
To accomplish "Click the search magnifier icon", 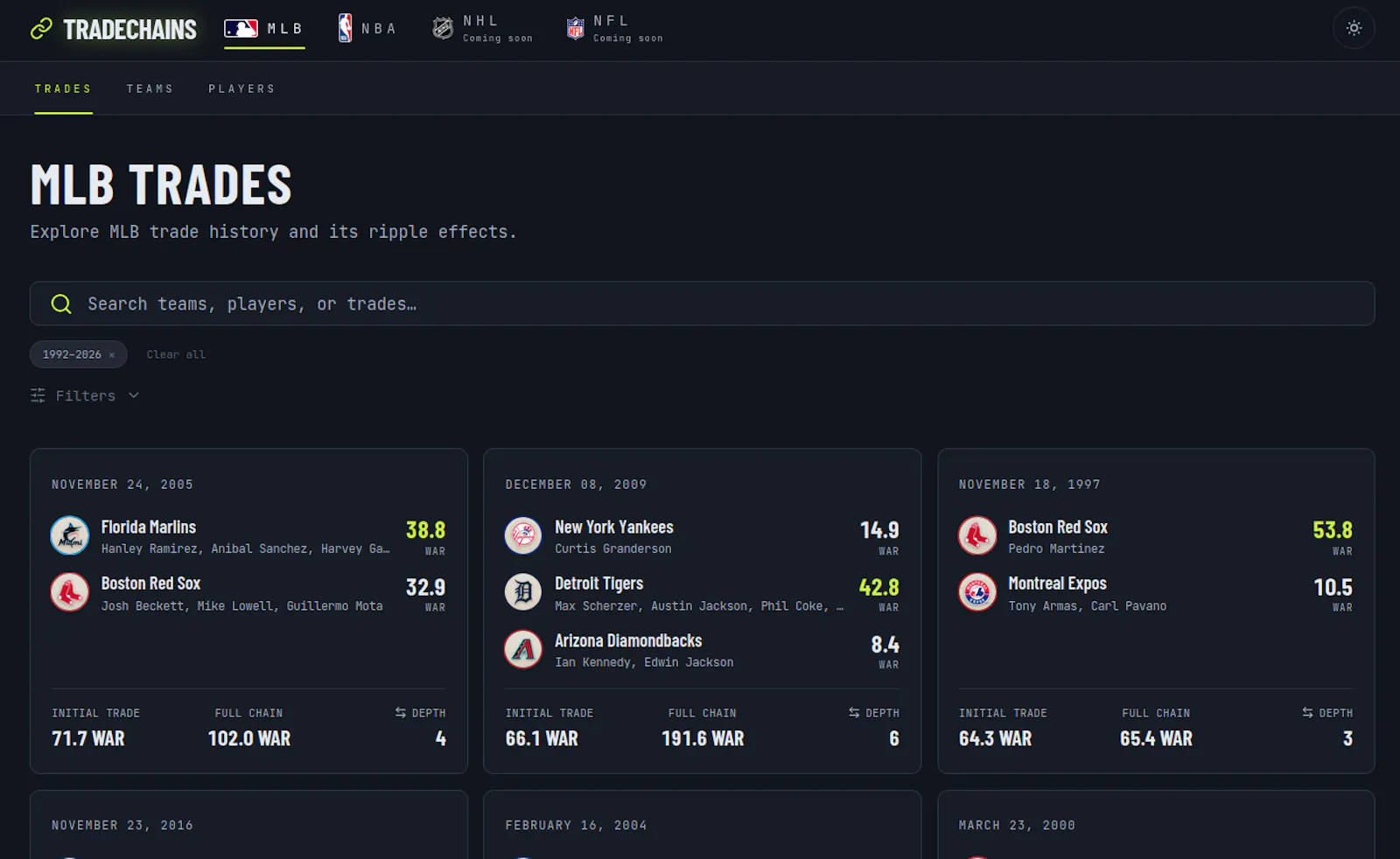I will [61, 304].
